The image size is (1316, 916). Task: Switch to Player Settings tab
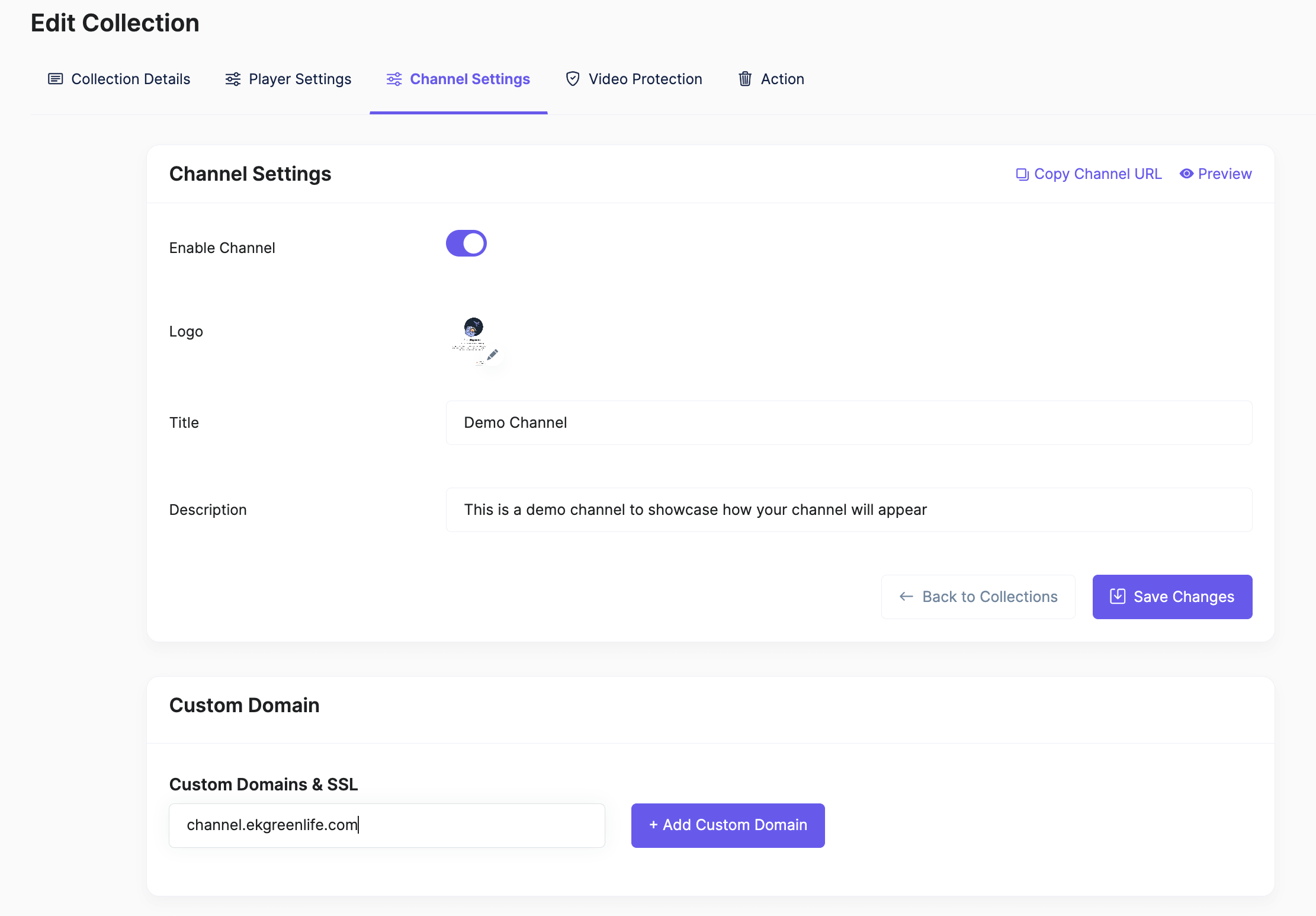click(x=300, y=79)
